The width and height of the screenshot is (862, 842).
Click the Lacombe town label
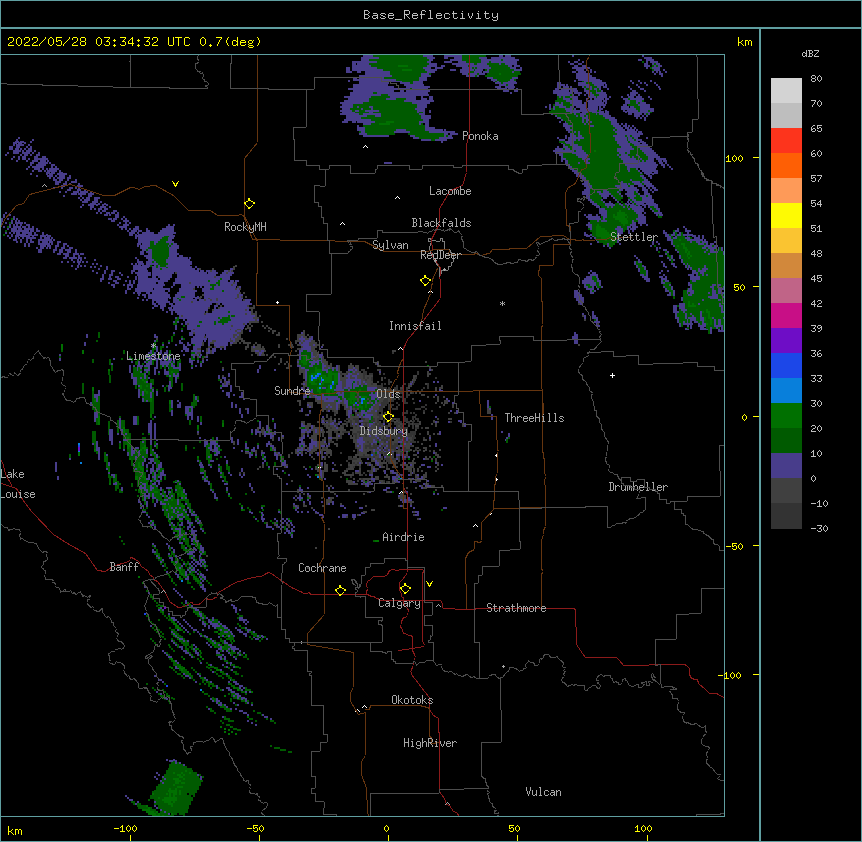tap(450, 191)
